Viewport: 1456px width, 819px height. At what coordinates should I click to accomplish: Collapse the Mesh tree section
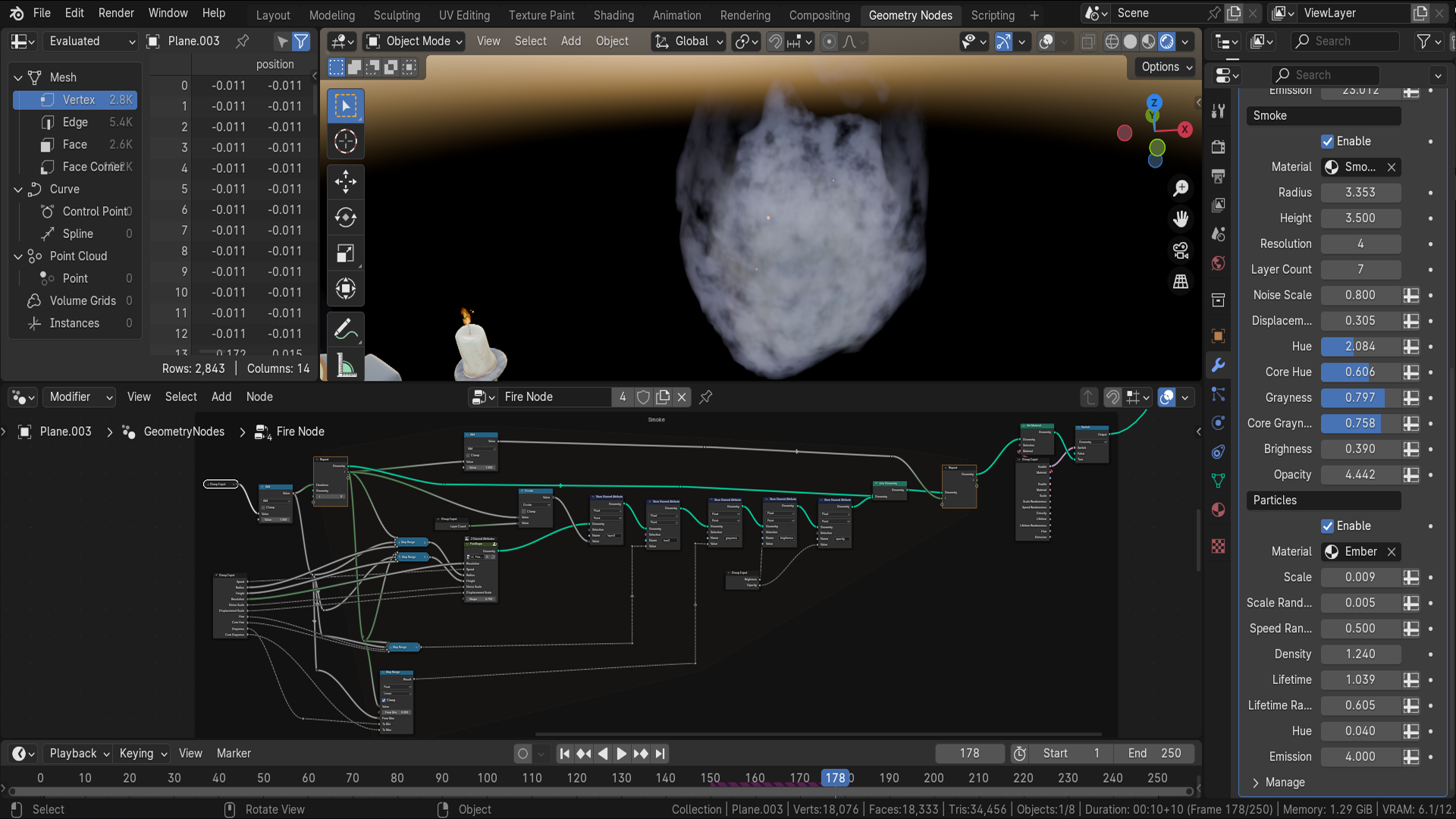pos(18,77)
